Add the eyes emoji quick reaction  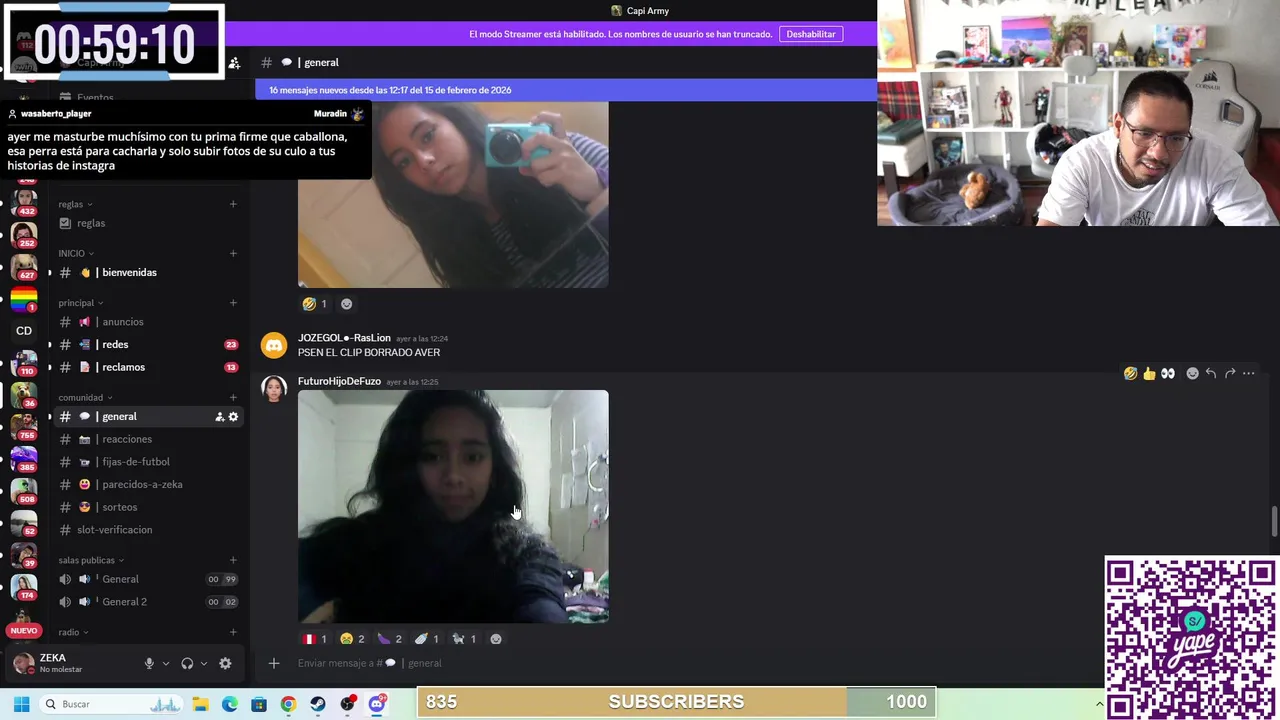pyautogui.click(x=1168, y=373)
